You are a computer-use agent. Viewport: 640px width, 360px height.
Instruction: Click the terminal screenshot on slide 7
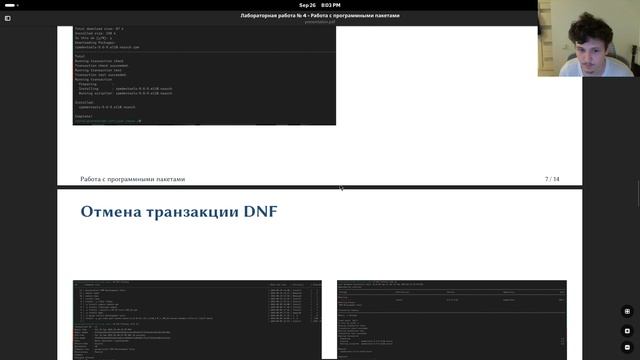coord(204,76)
